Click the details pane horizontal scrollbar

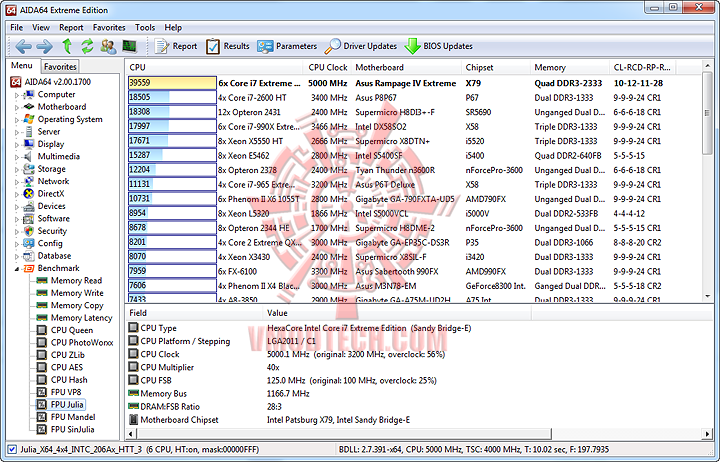(344, 434)
